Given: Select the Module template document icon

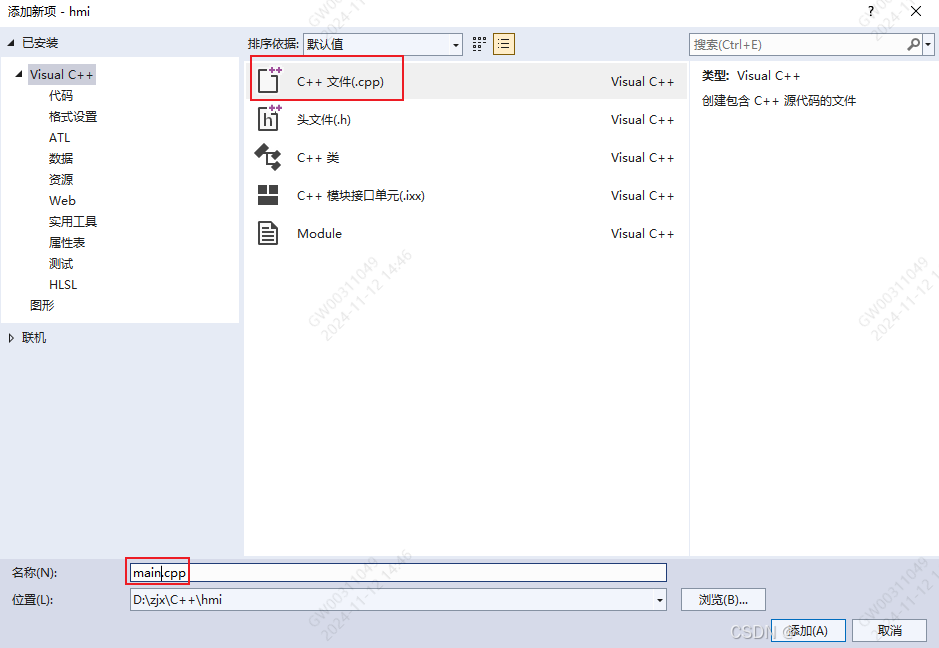Looking at the screenshot, I should point(268,233).
